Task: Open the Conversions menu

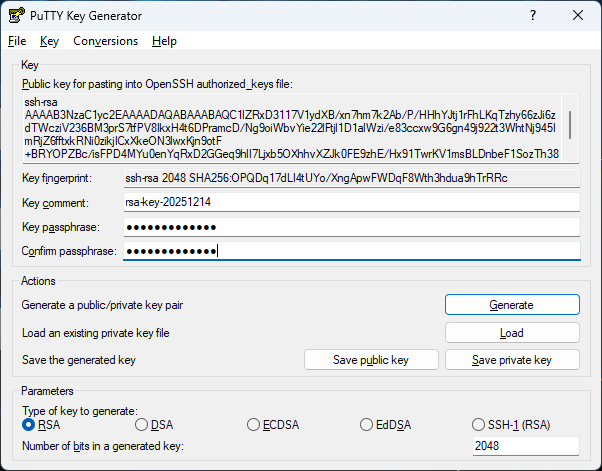Action: (x=105, y=41)
